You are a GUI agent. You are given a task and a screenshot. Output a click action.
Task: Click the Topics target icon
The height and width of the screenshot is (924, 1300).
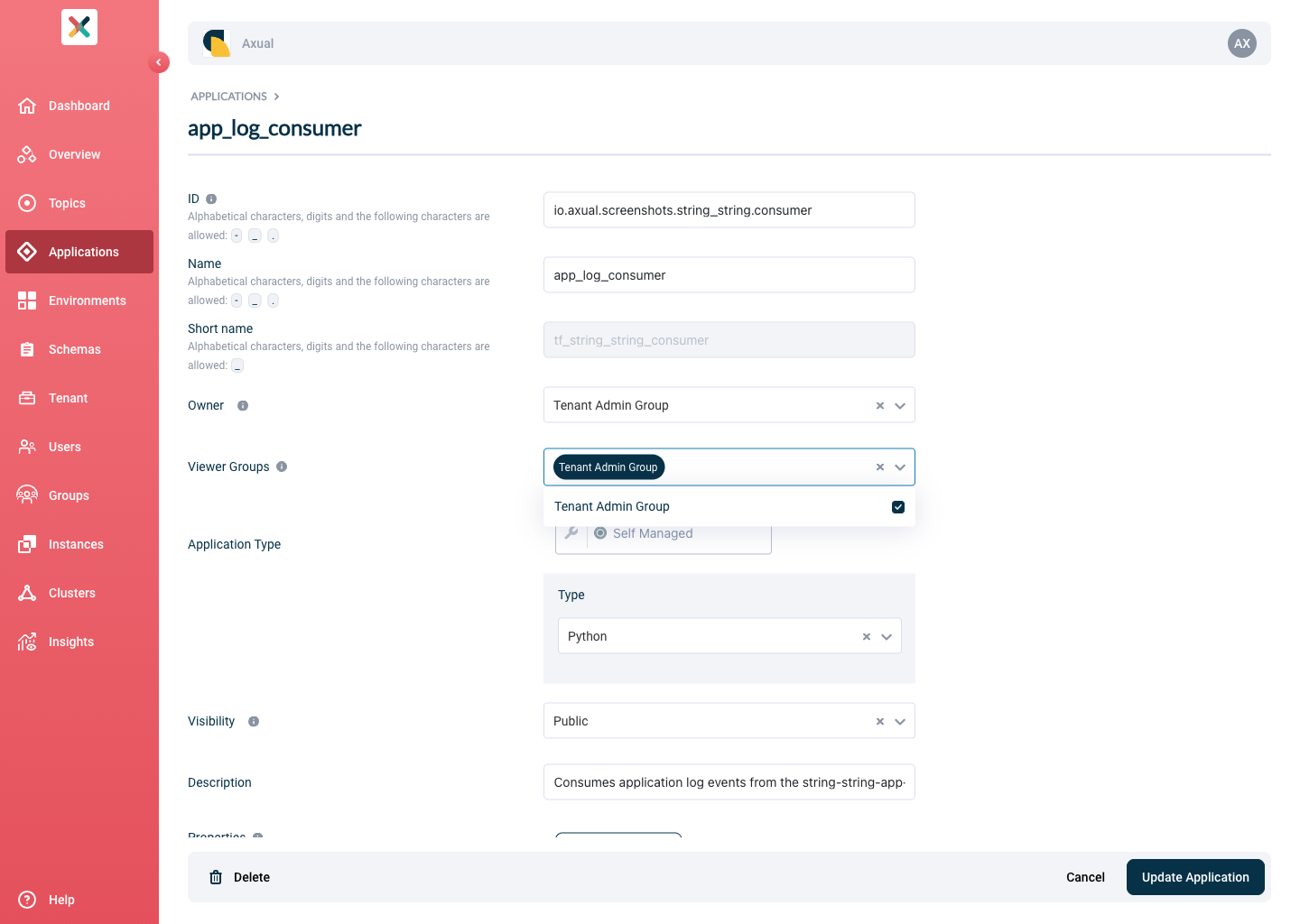[27, 203]
